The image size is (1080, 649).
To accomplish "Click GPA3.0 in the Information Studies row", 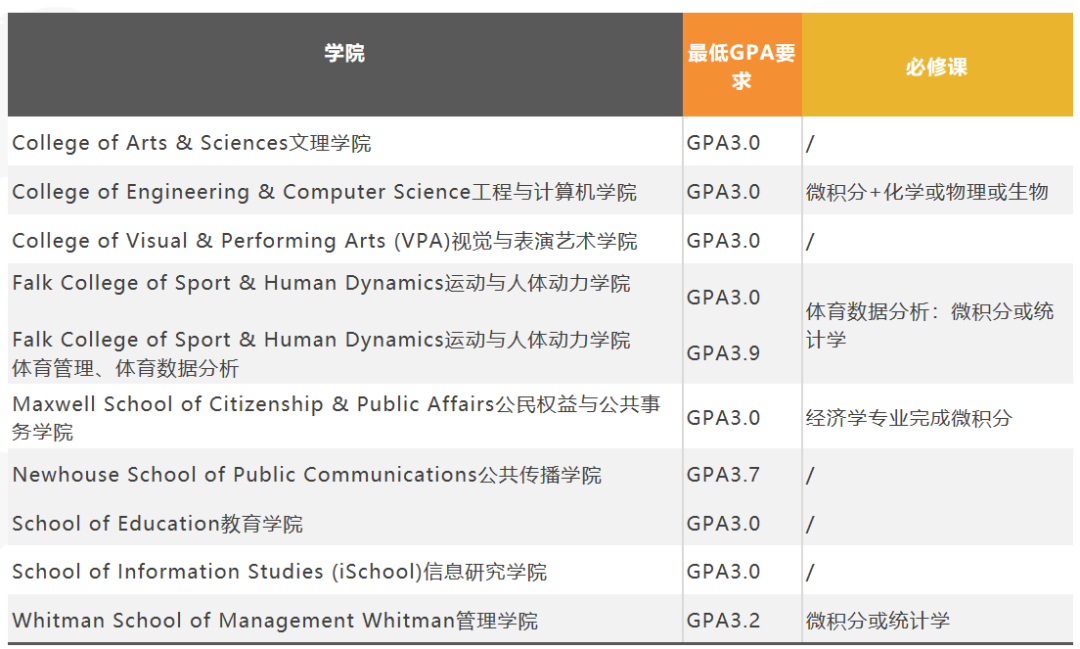I will point(723,572).
